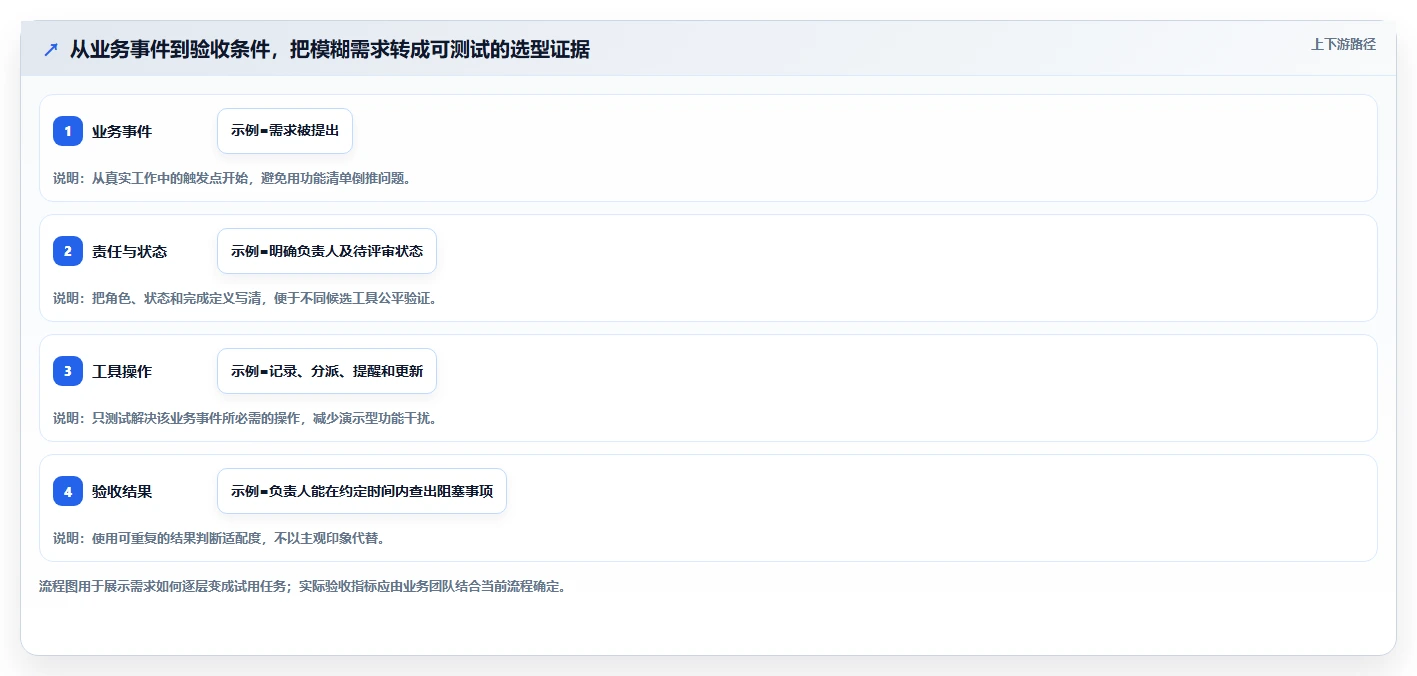1417x676 pixels.
Task: Click the footer caption starting 流程图用于展示需求
Action: pyautogui.click(x=303, y=586)
